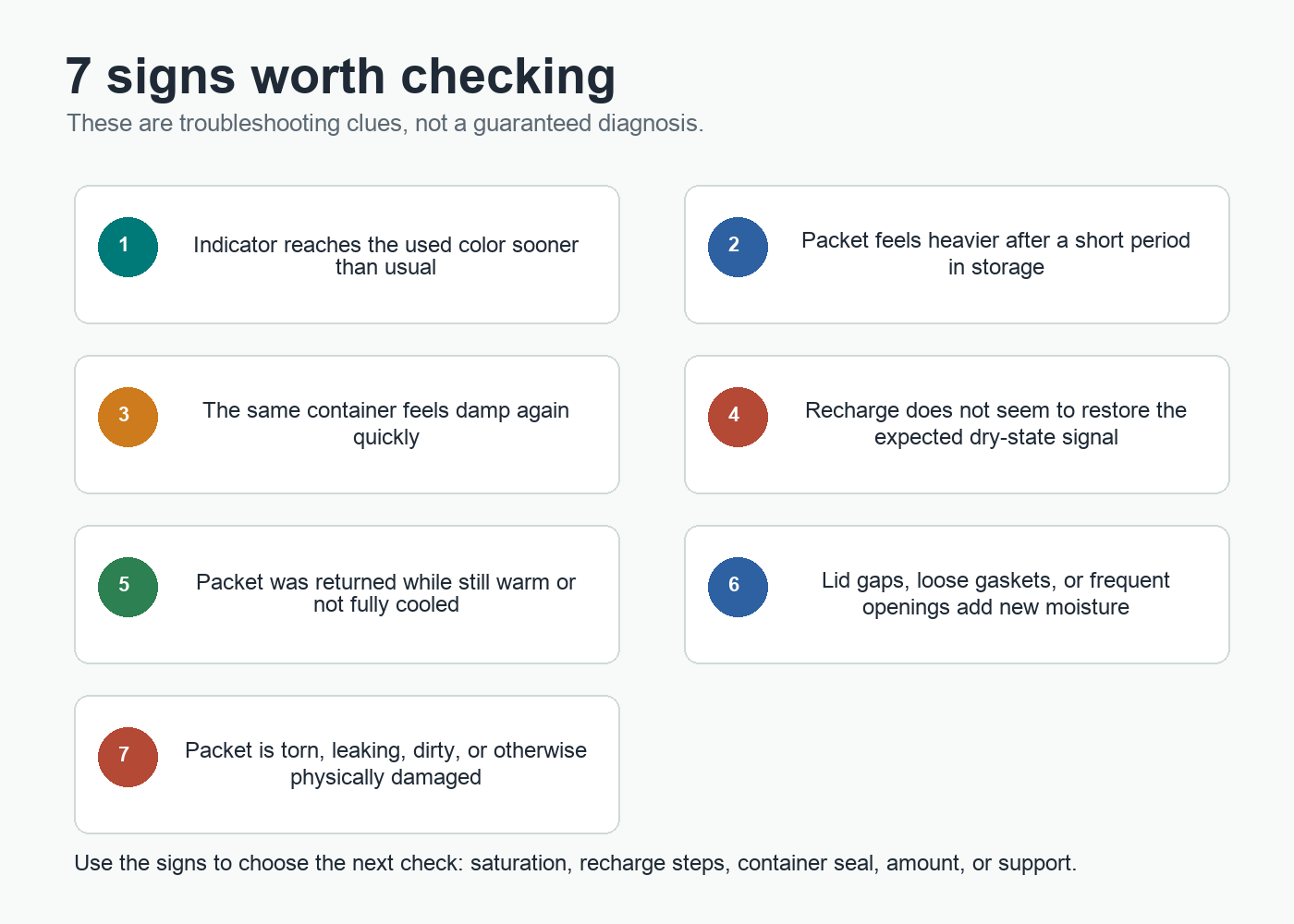Click empty space inside card 2 bottom
This screenshot has width=1294, height=924.
[x=957, y=302]
